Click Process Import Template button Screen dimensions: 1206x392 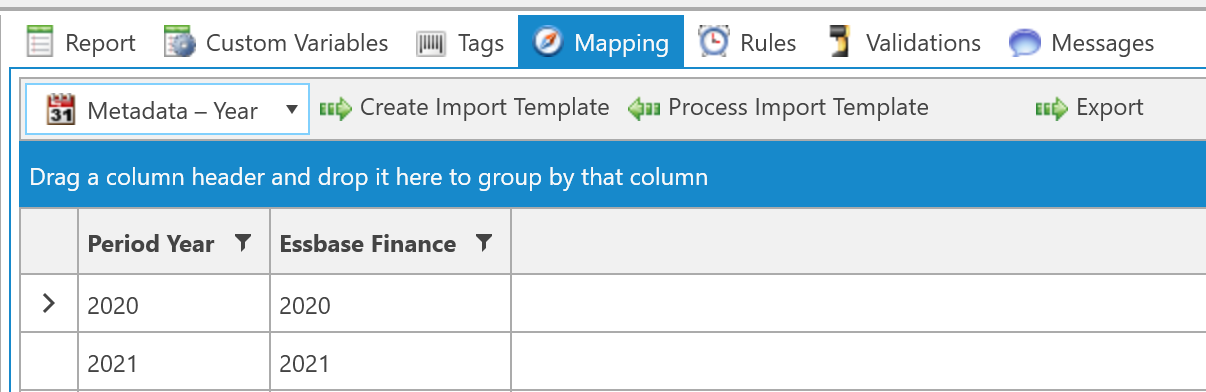(778, 108)
